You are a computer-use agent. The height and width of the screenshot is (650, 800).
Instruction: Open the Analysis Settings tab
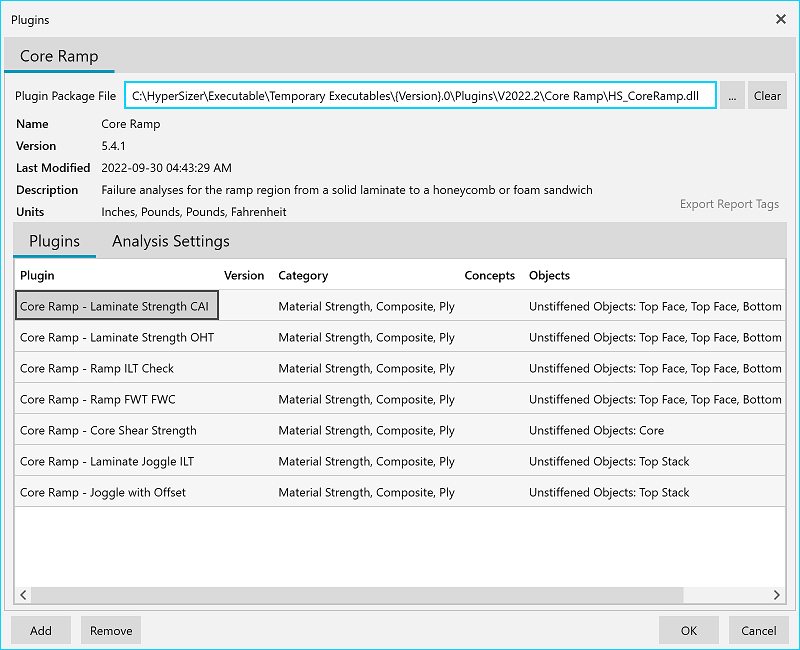tap(170, 241)
